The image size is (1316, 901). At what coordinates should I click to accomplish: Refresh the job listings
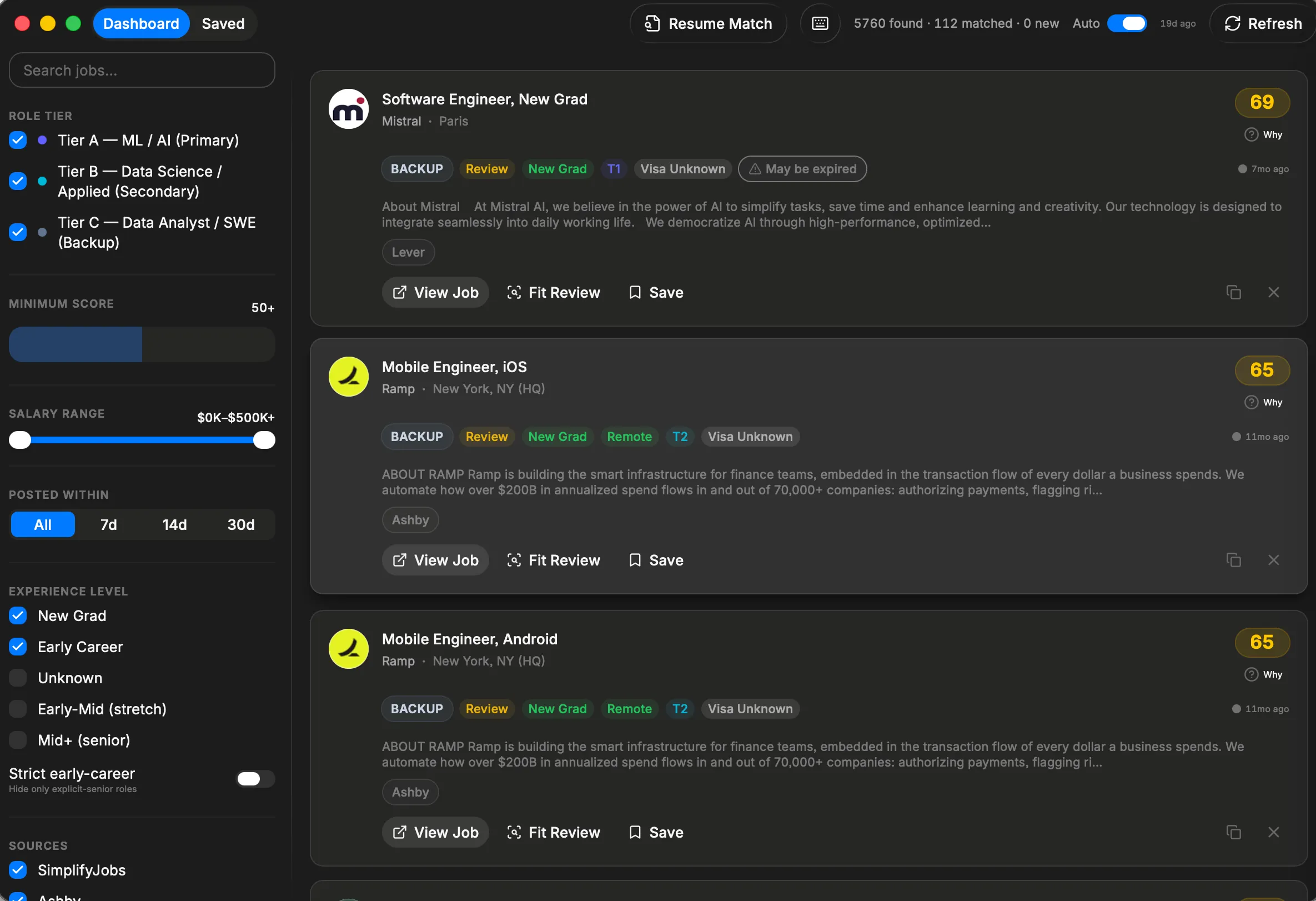1263,23
